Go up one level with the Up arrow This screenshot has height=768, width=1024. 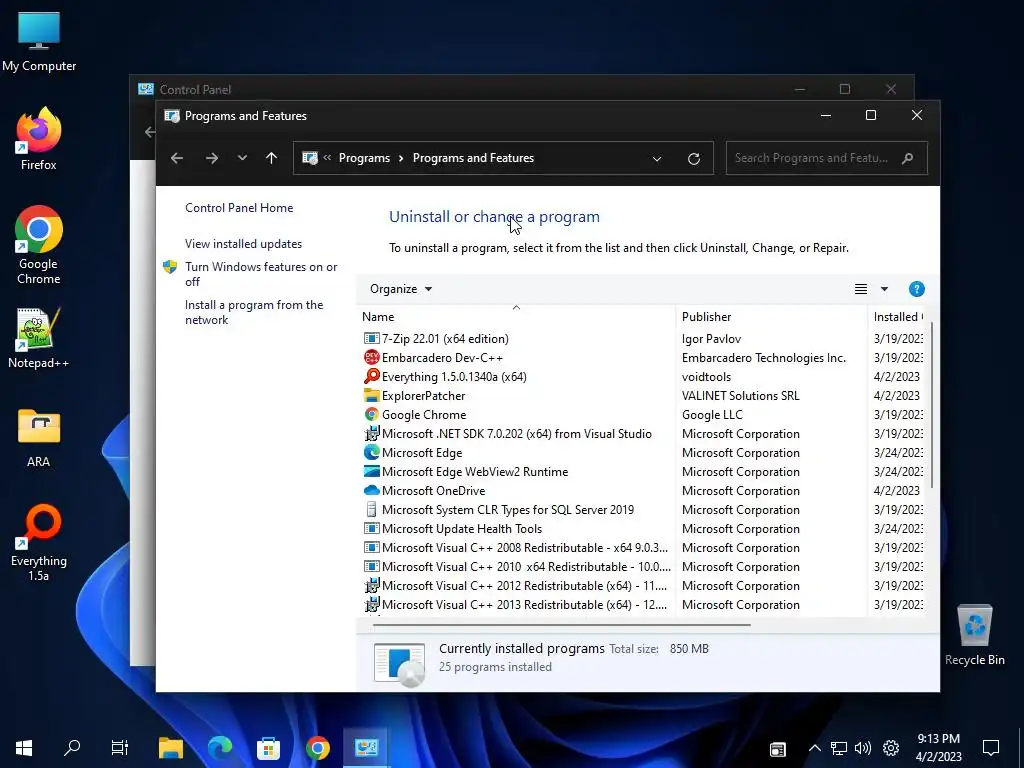[x=272, y=158]
